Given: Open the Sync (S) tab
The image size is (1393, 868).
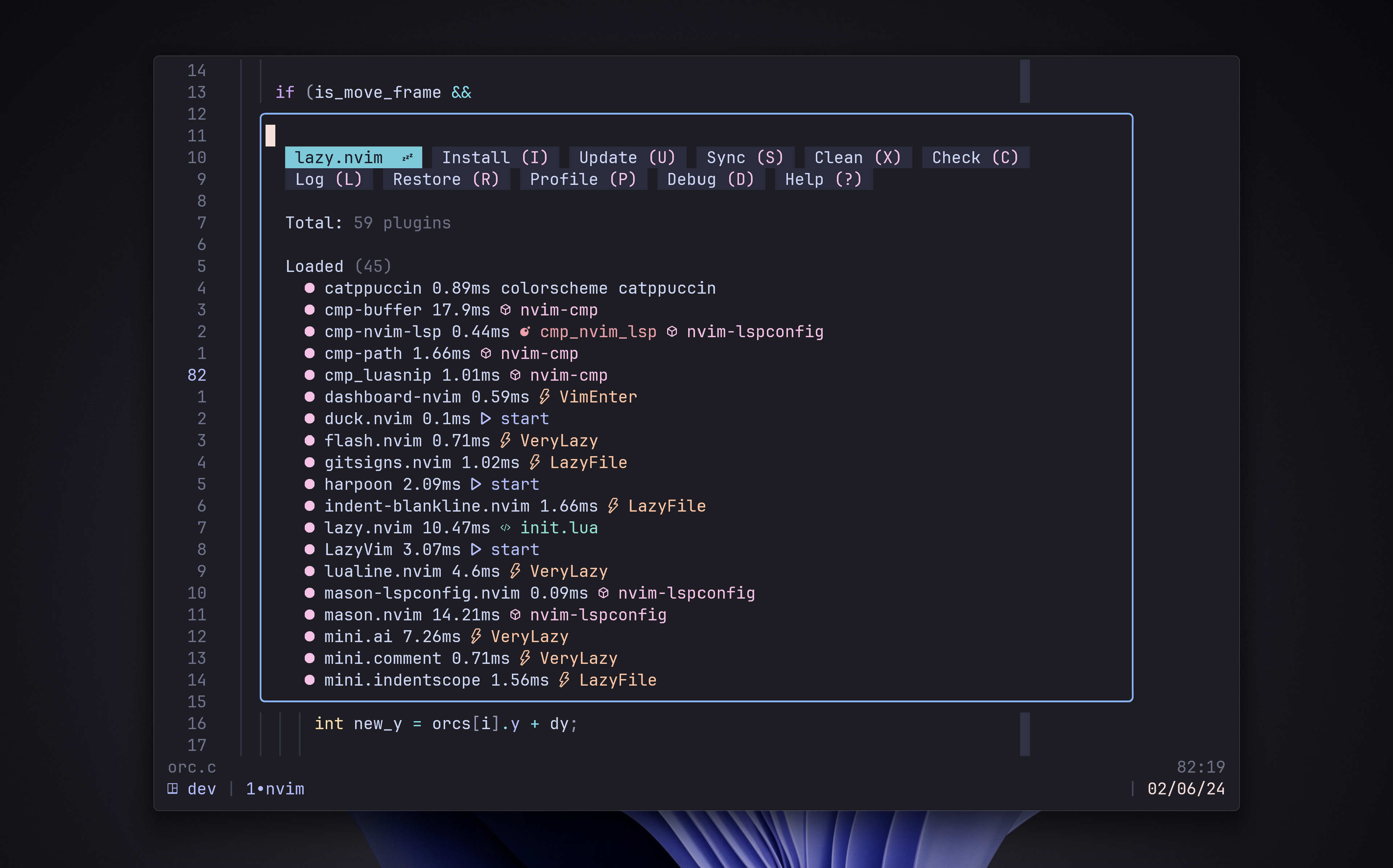Looking at the screenshot, I should click(x=745, y=157).
